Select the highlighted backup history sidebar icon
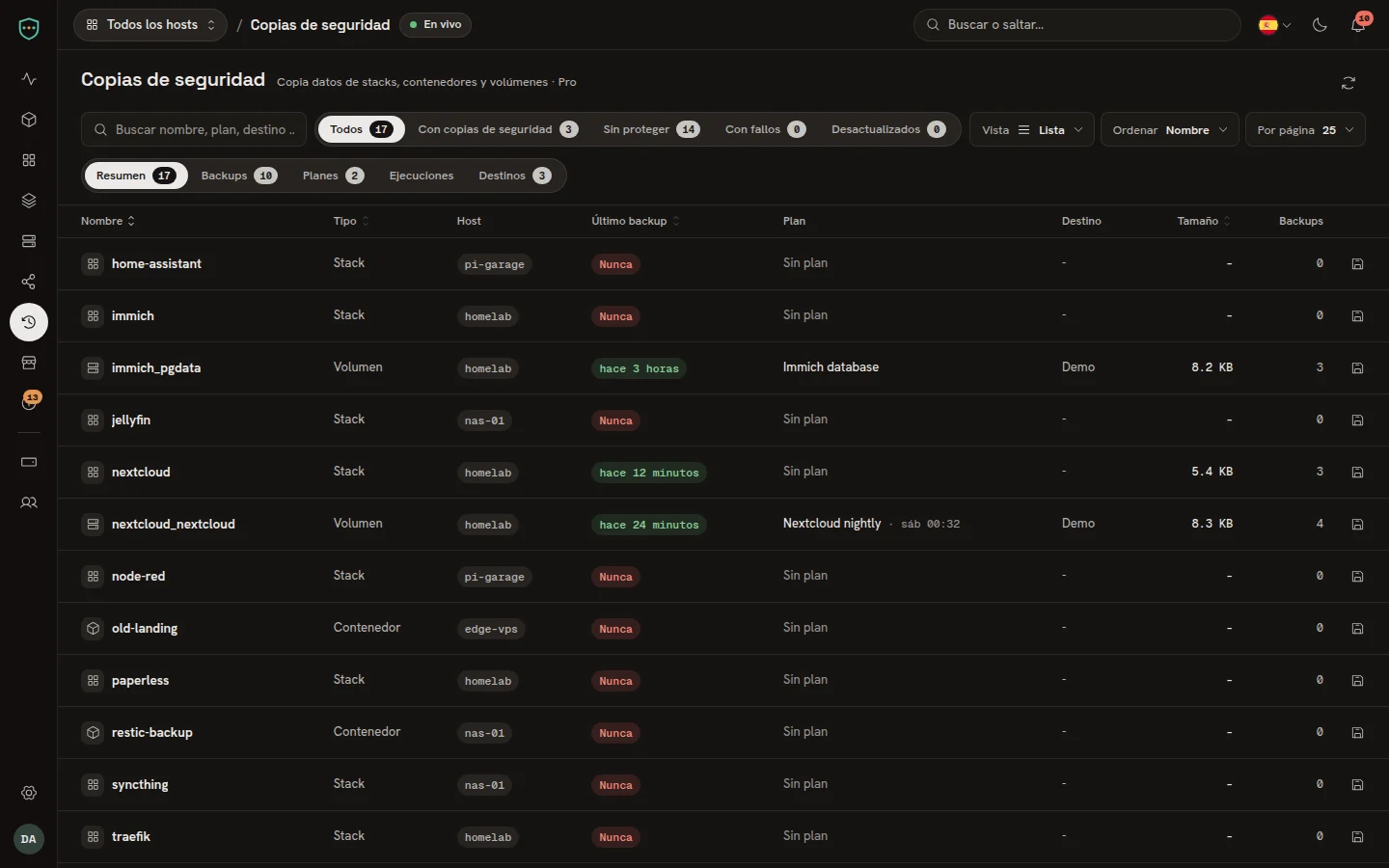1389x868 pixels. point(29,322)
